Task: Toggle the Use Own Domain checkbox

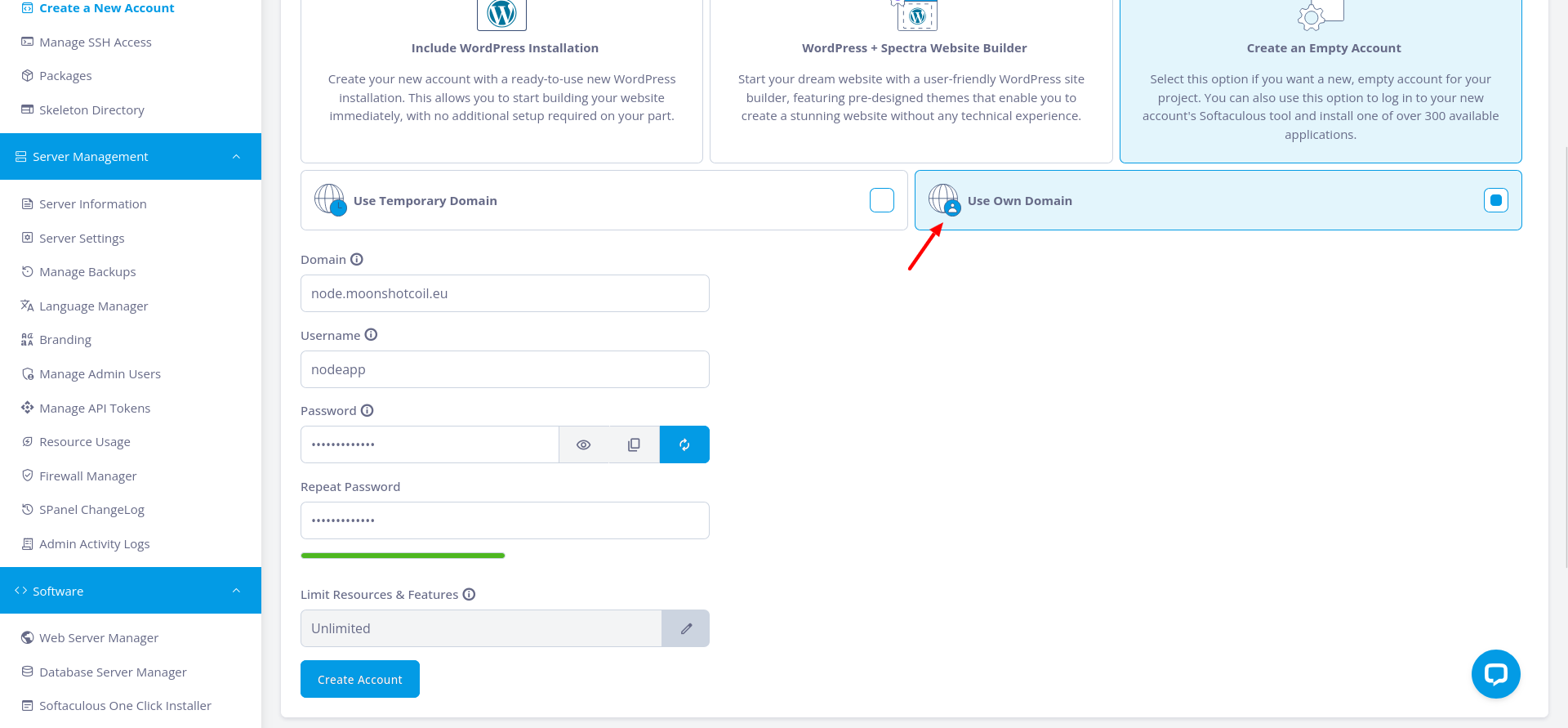Action: (x=1496, y=200)
